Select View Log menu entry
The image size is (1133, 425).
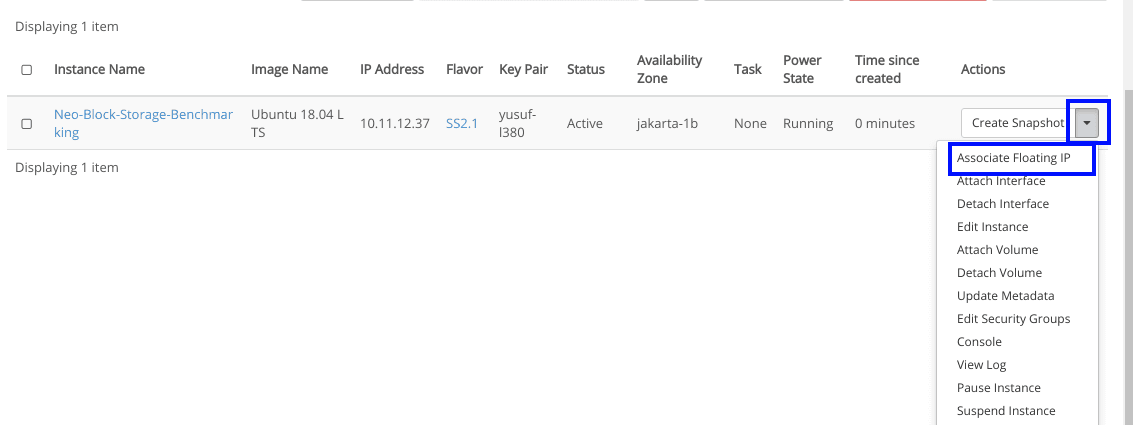(981, 365)
